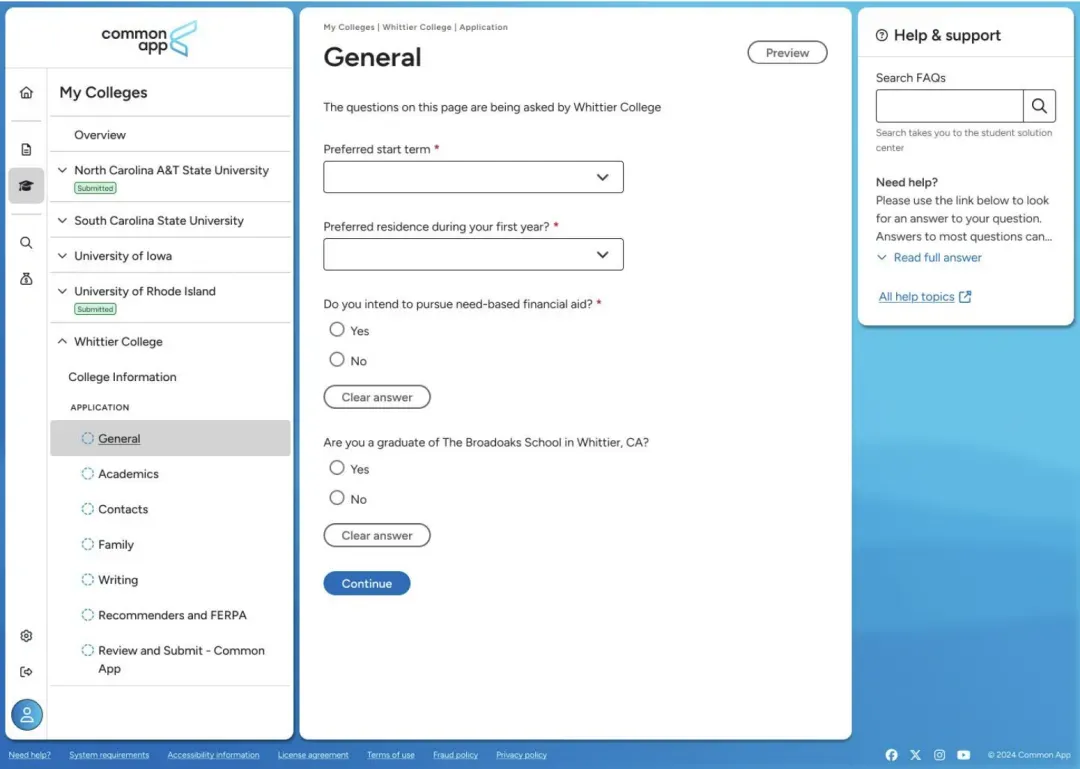This screenshot has height=769, width=1080.
Task: Click the Help & support question mark icon
Action: pos(882,35)
